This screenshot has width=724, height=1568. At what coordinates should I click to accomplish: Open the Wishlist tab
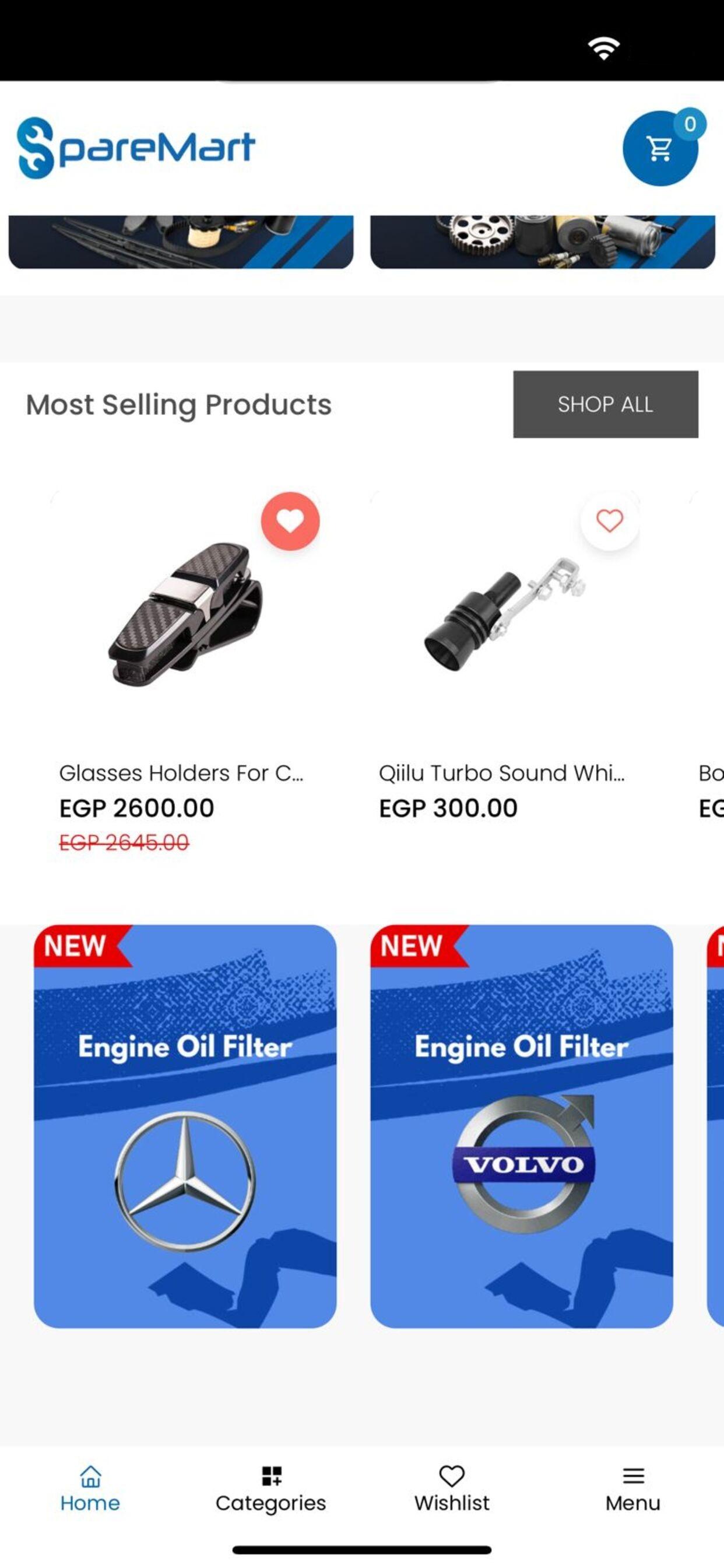tap(452, 1489)
